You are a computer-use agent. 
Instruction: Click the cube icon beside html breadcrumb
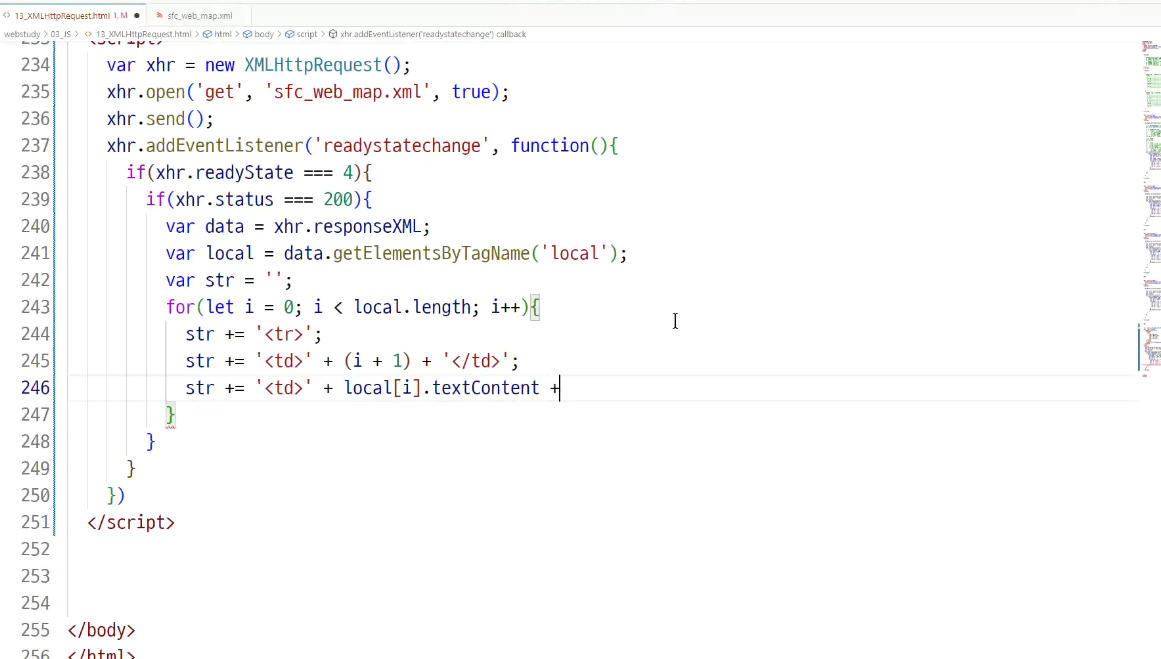click(207, 34)
